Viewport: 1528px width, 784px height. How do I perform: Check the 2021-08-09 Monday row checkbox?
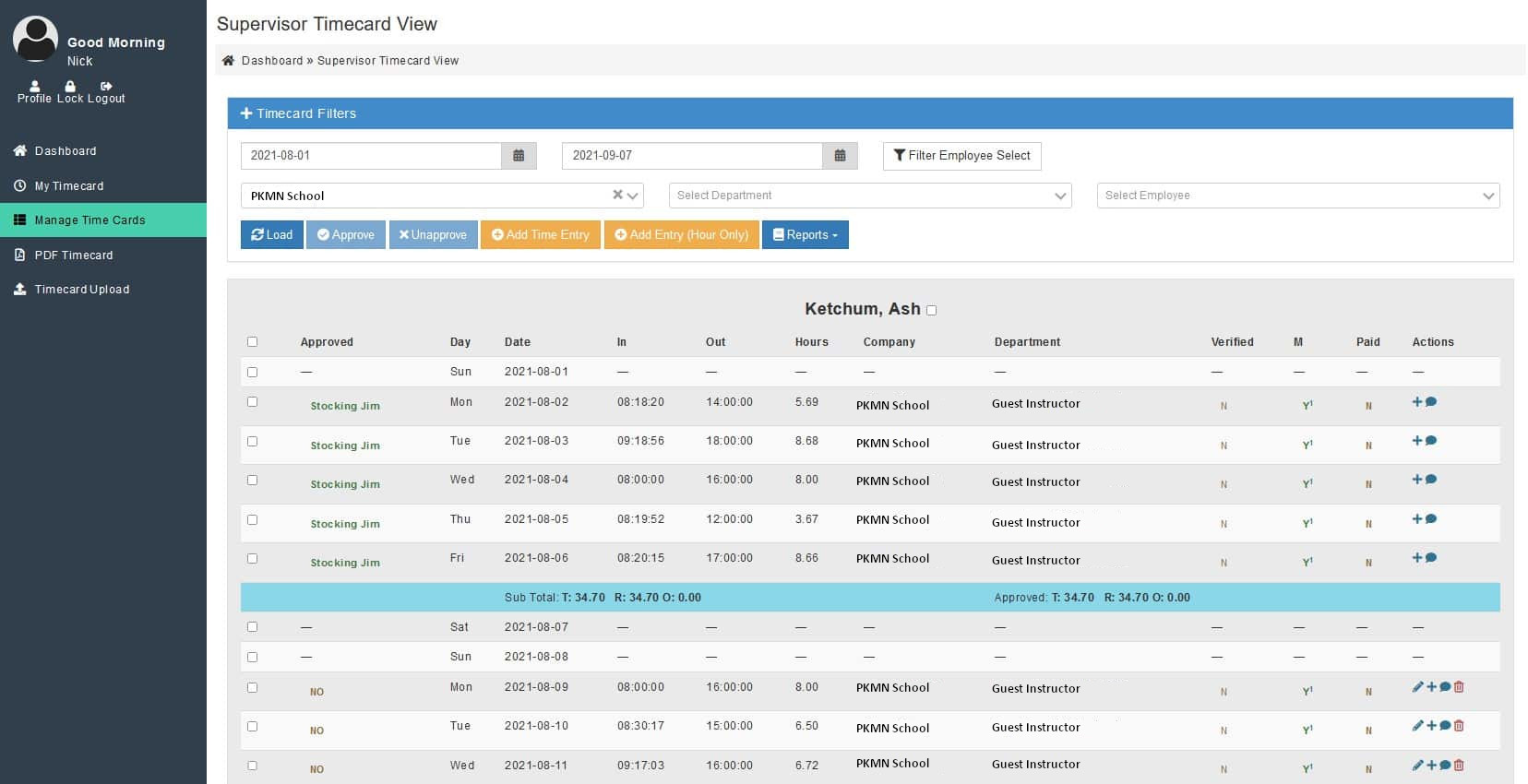tap(252, 688)
